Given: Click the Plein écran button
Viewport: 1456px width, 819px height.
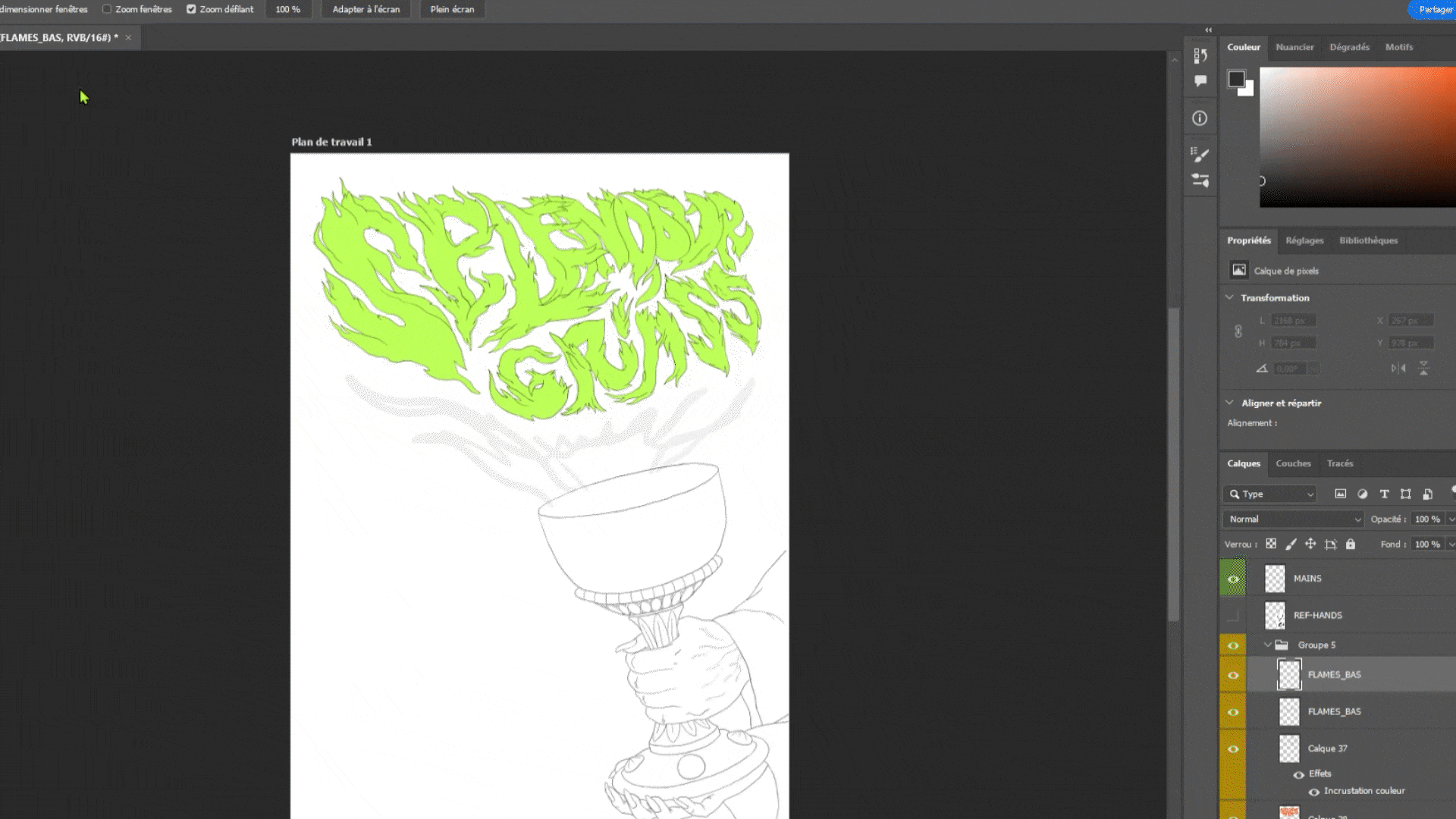Looking at the screenshot, I should pyautogui.click(x=452, y=9).
